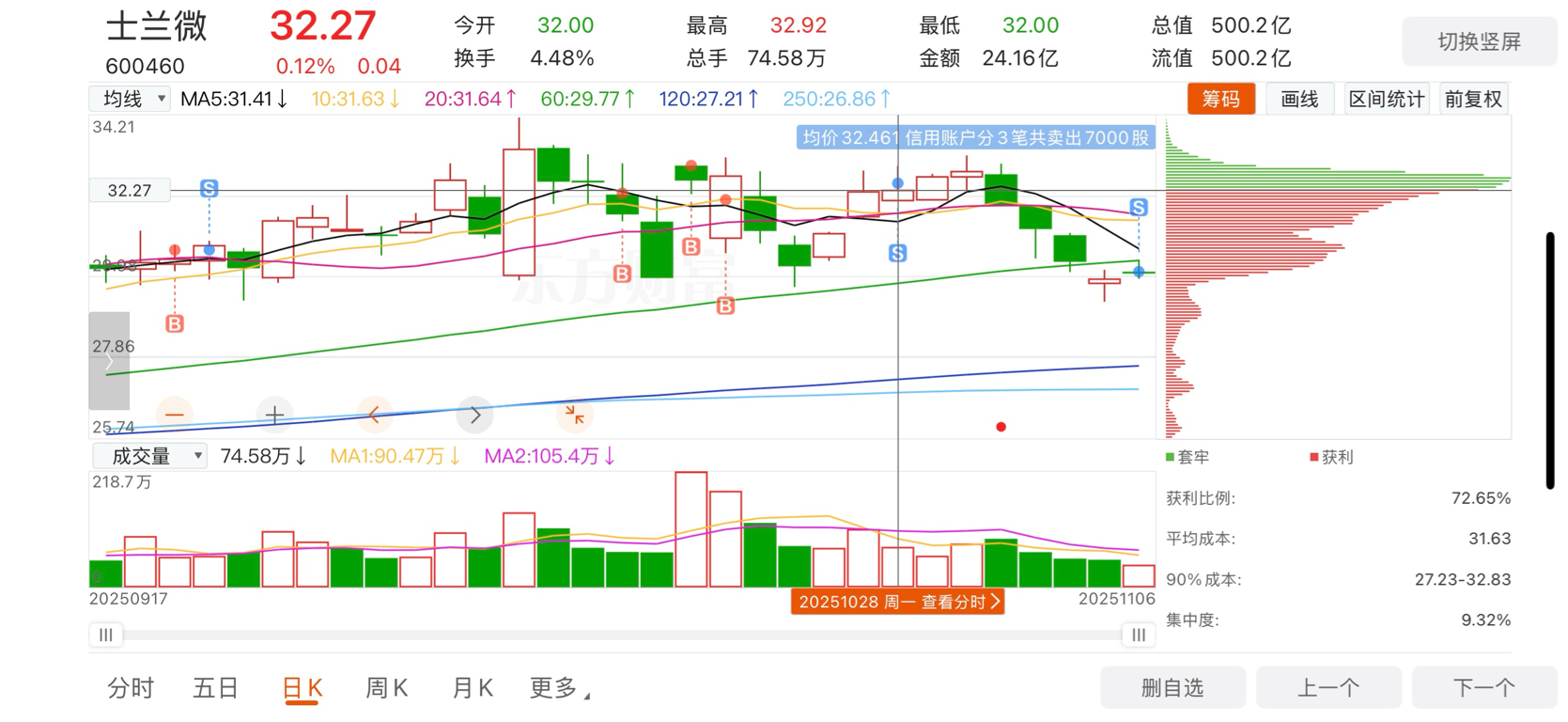This screenshot has width=1568, height=722.
Task: Click the orange collapse arrows icon
Action: click(575, 415)
